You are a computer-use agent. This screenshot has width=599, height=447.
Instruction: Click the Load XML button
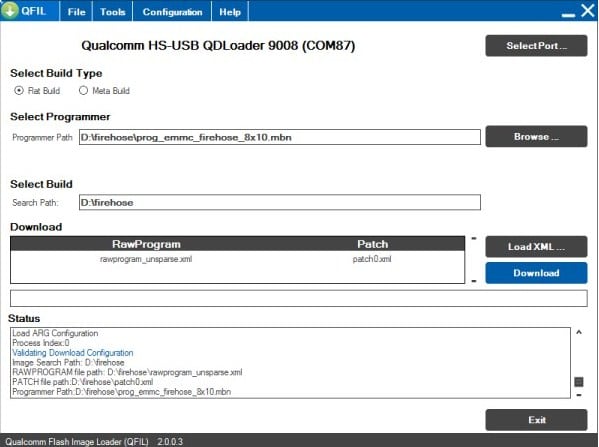click(536, 247)
